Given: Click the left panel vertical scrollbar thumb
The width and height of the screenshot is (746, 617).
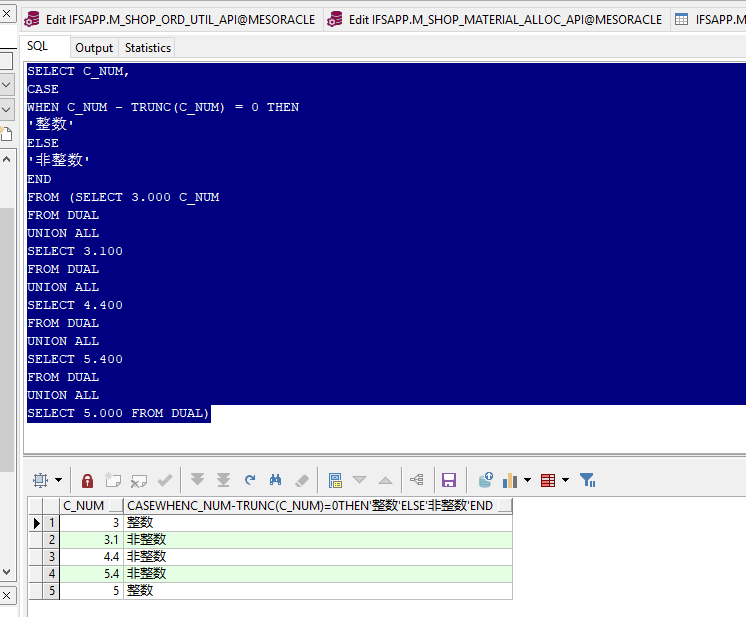Looking at the screenshot, I should 7,340.
